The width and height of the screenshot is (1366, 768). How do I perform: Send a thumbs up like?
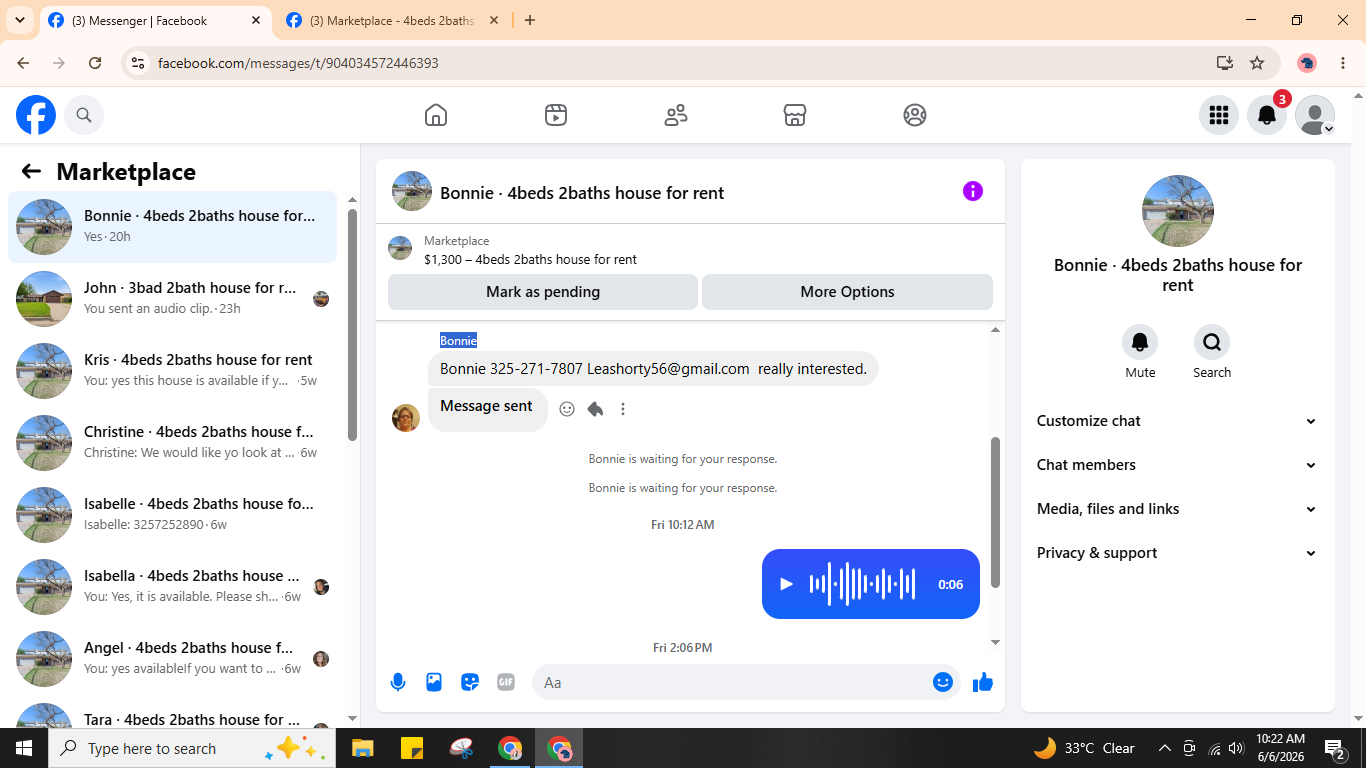coord(983,682)
